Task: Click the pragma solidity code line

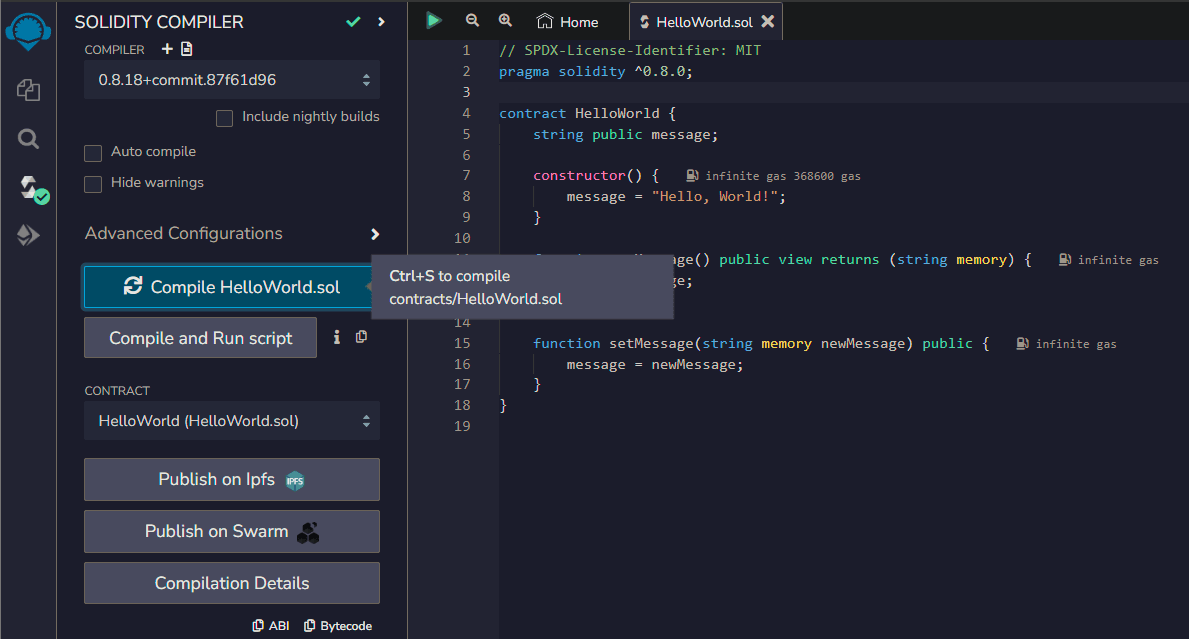Action: tap(595, 71)
